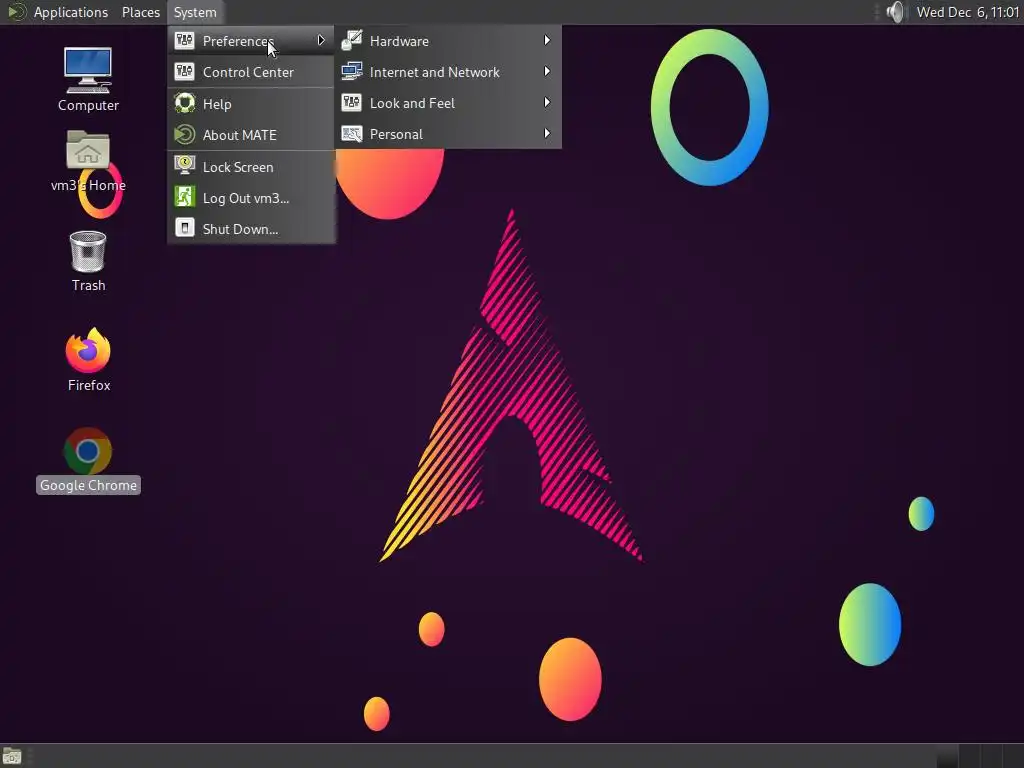Viewport: 1024px width, 768px height.
Task: Click the Control Center icon
Action: 185,71
